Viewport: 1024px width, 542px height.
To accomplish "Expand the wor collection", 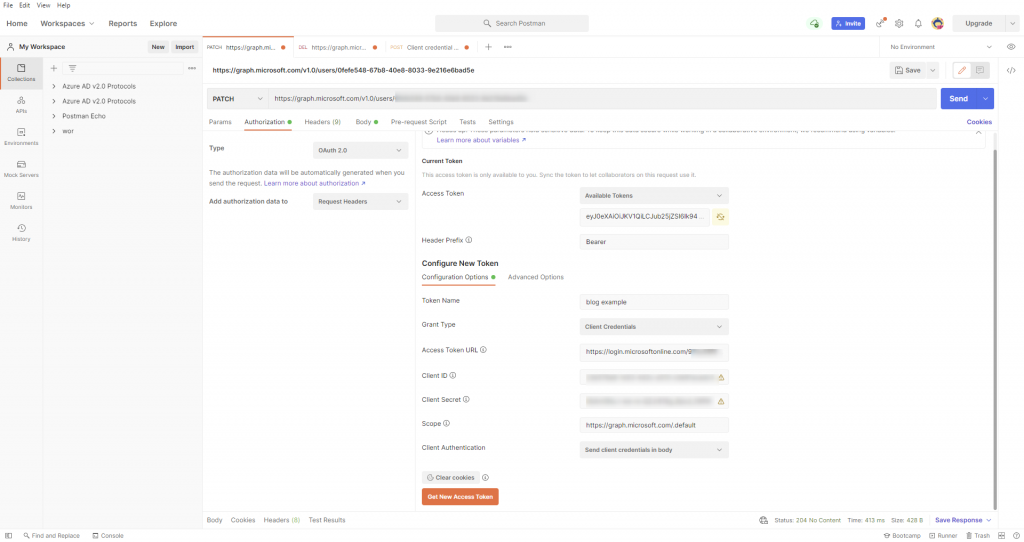I will [x=54, y=131].
